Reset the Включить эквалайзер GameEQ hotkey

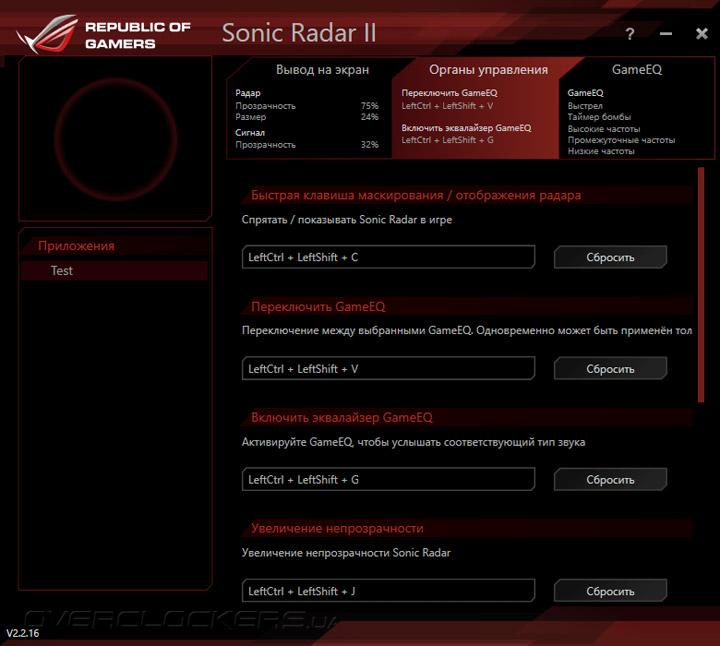point(610,479)
